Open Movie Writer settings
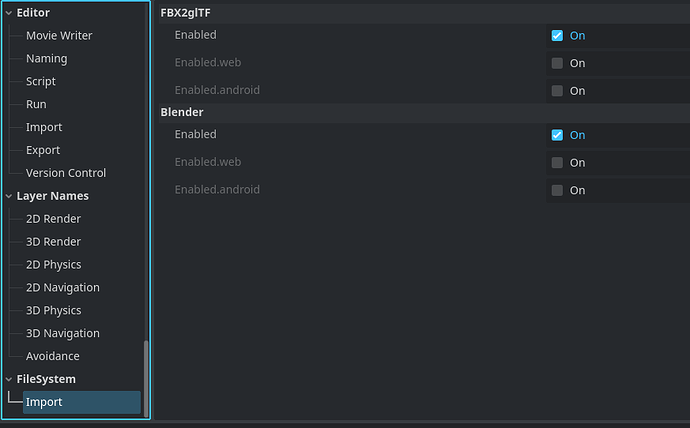This screenshot has width=690, height=428. point(59,36)
